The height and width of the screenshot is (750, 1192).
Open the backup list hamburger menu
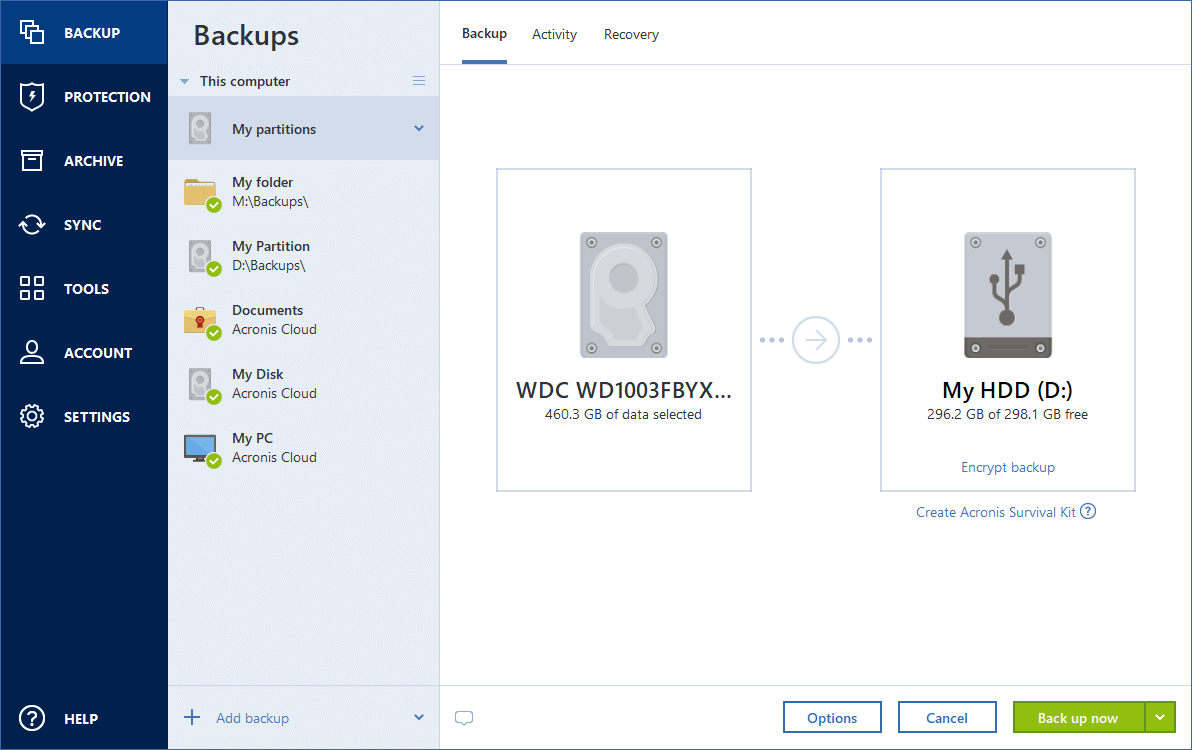pyautogui.click(x=419, y=80)
